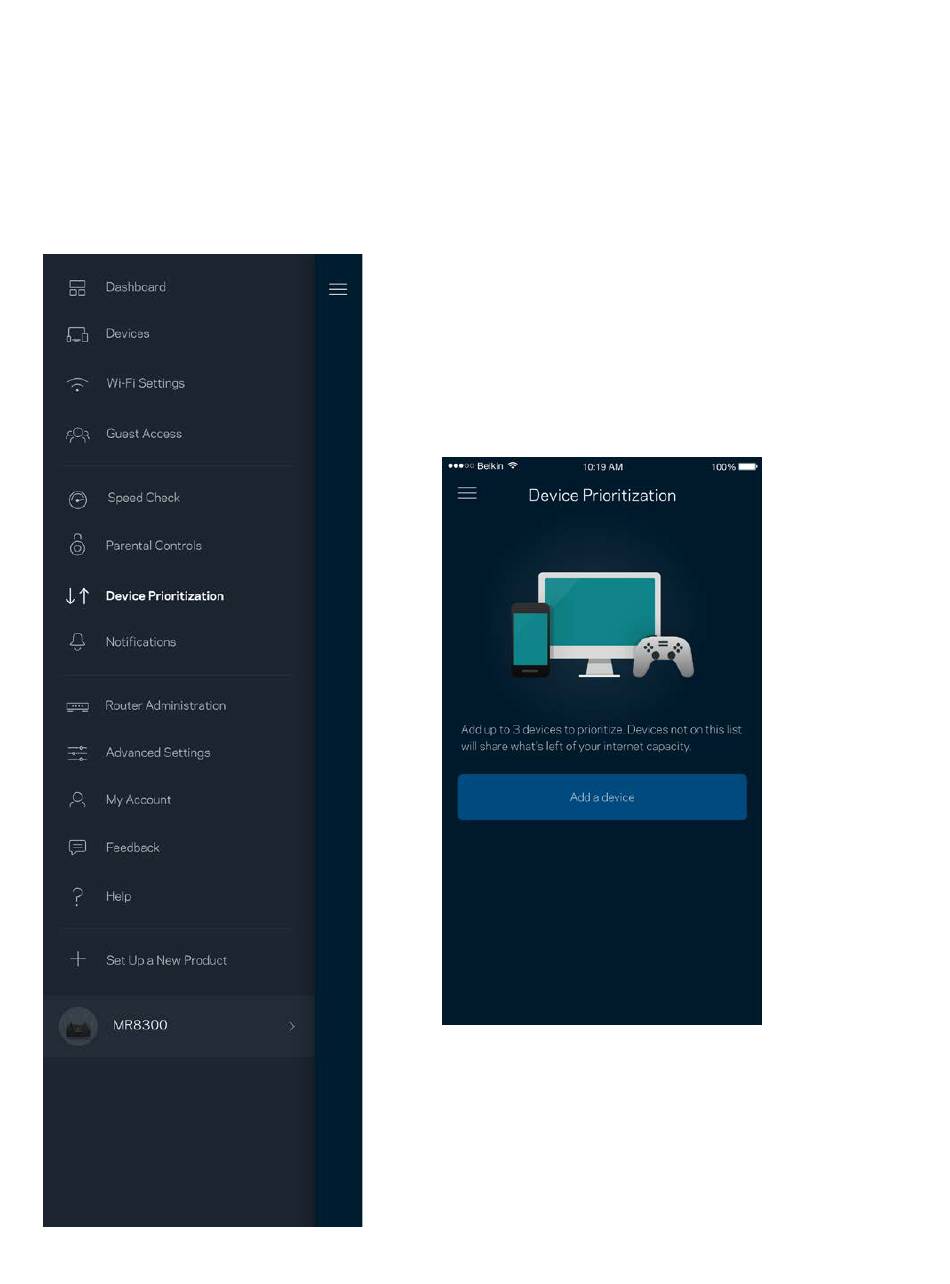Open the Help menu item
This screenshot has height=1284, width=950.
coord(118,897)
